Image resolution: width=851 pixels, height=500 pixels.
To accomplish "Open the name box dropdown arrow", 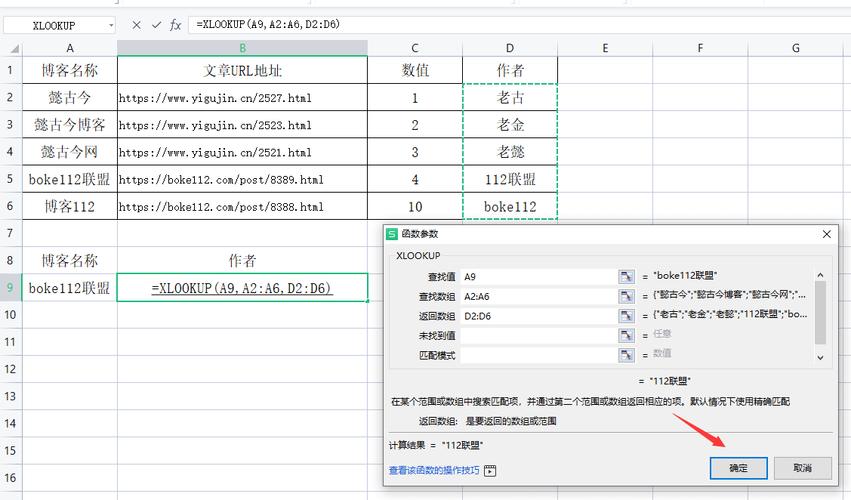I will point(111,25).
